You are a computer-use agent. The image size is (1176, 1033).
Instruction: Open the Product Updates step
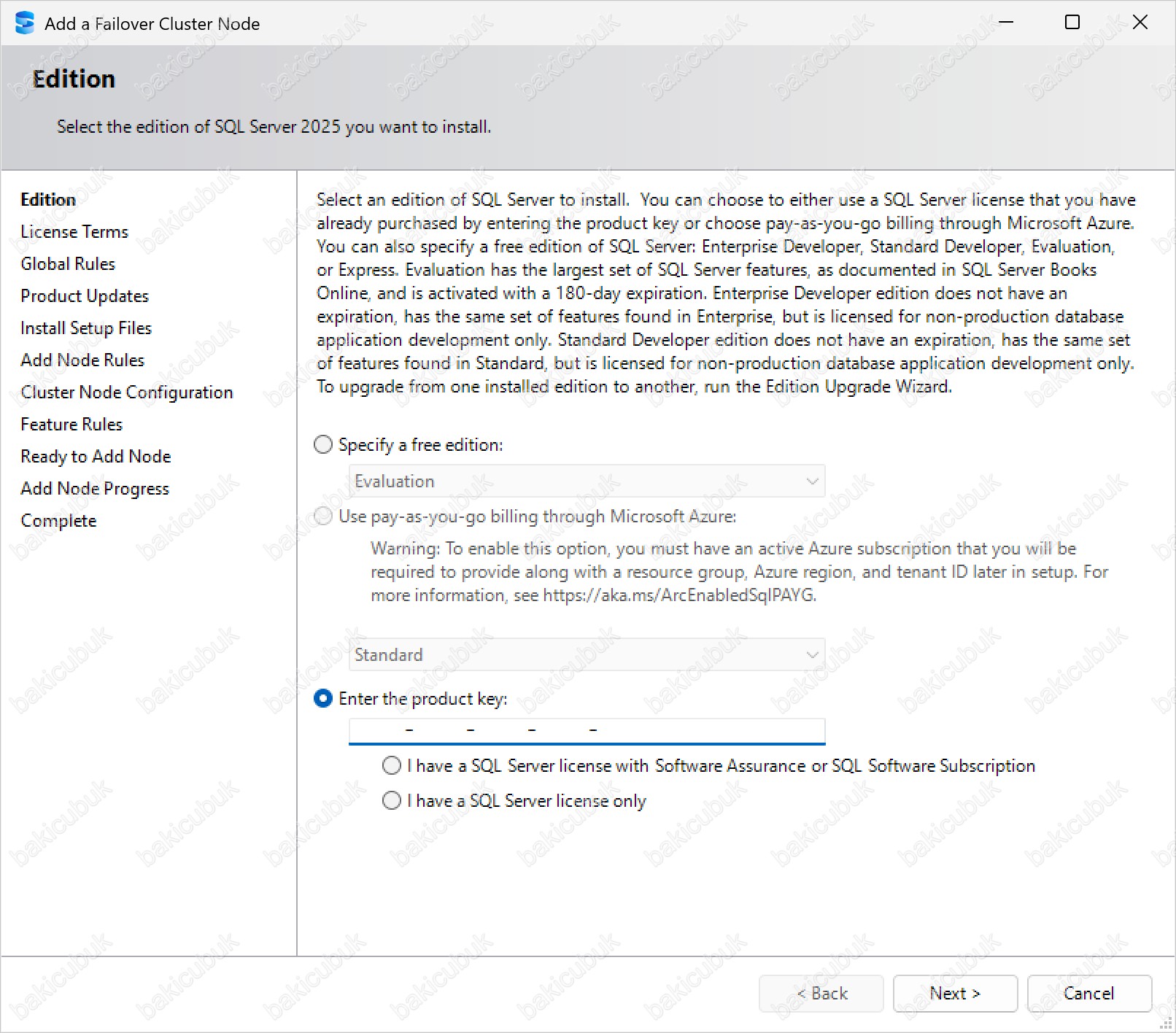[85, 296]
